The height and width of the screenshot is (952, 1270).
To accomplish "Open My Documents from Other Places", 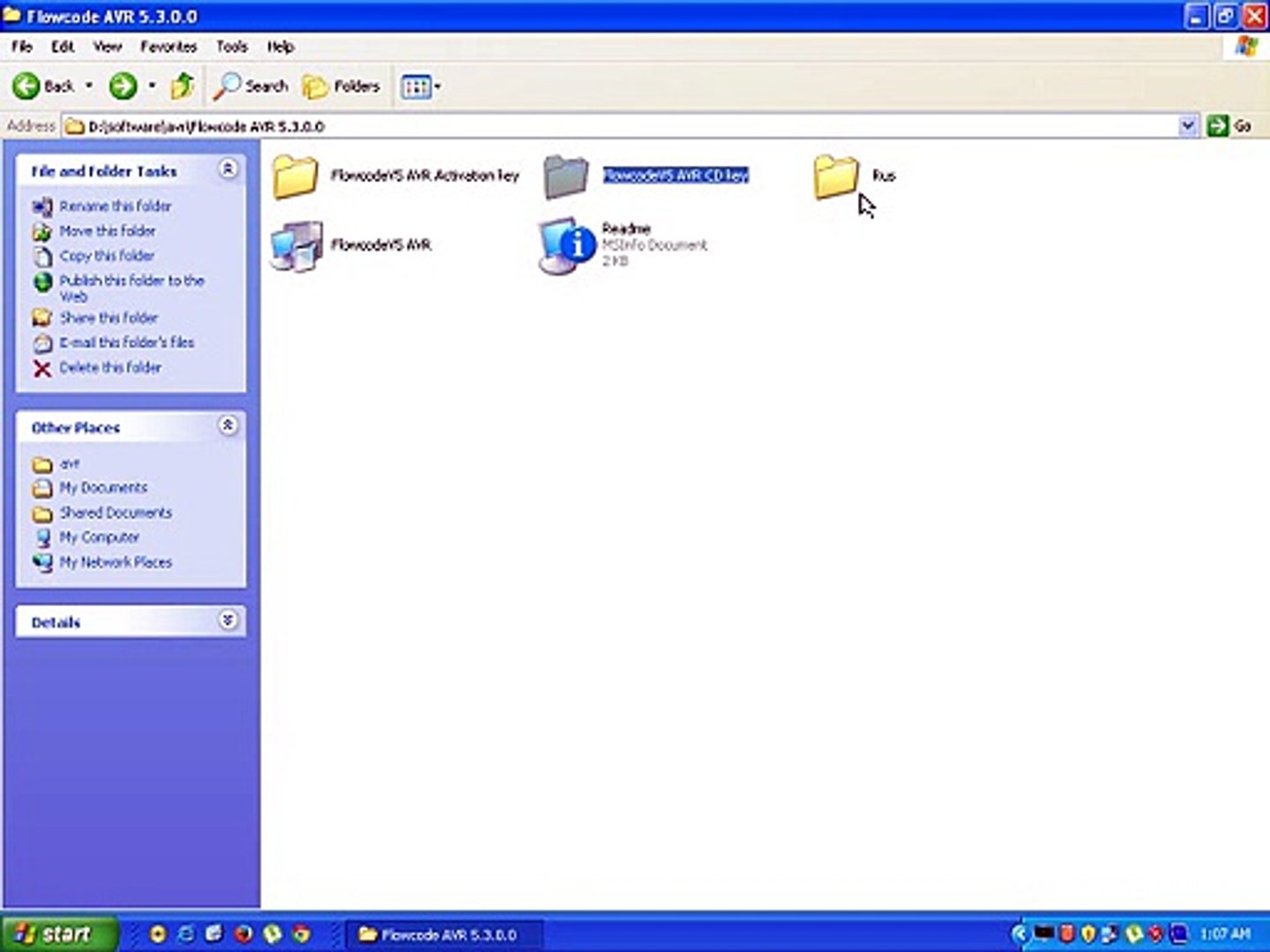I will [x=103, y=487].
